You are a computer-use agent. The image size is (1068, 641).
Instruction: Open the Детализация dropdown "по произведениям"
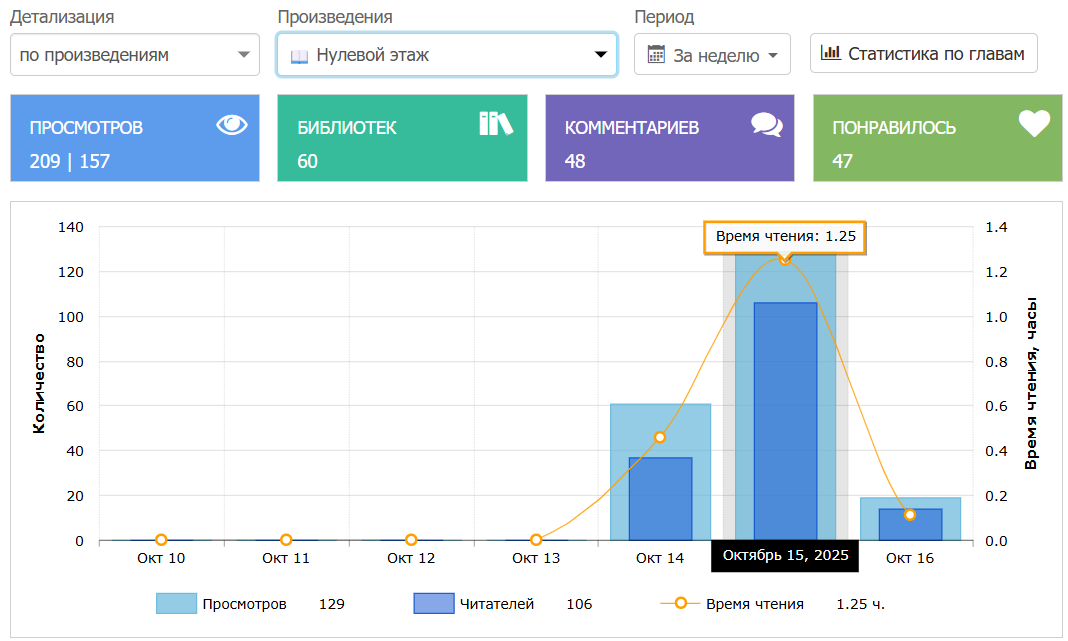tap(135, 54)
